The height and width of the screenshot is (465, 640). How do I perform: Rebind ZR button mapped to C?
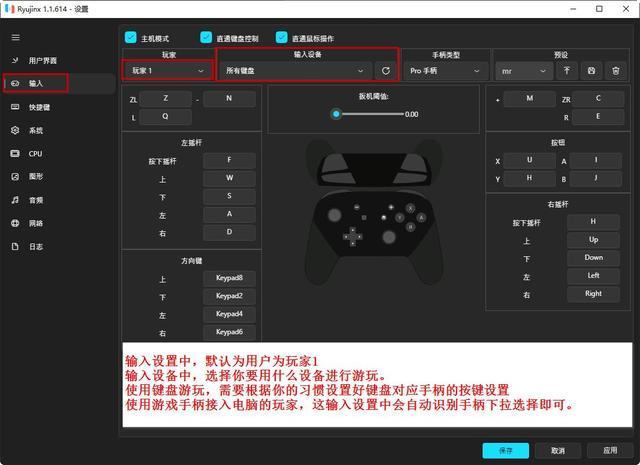598,98
